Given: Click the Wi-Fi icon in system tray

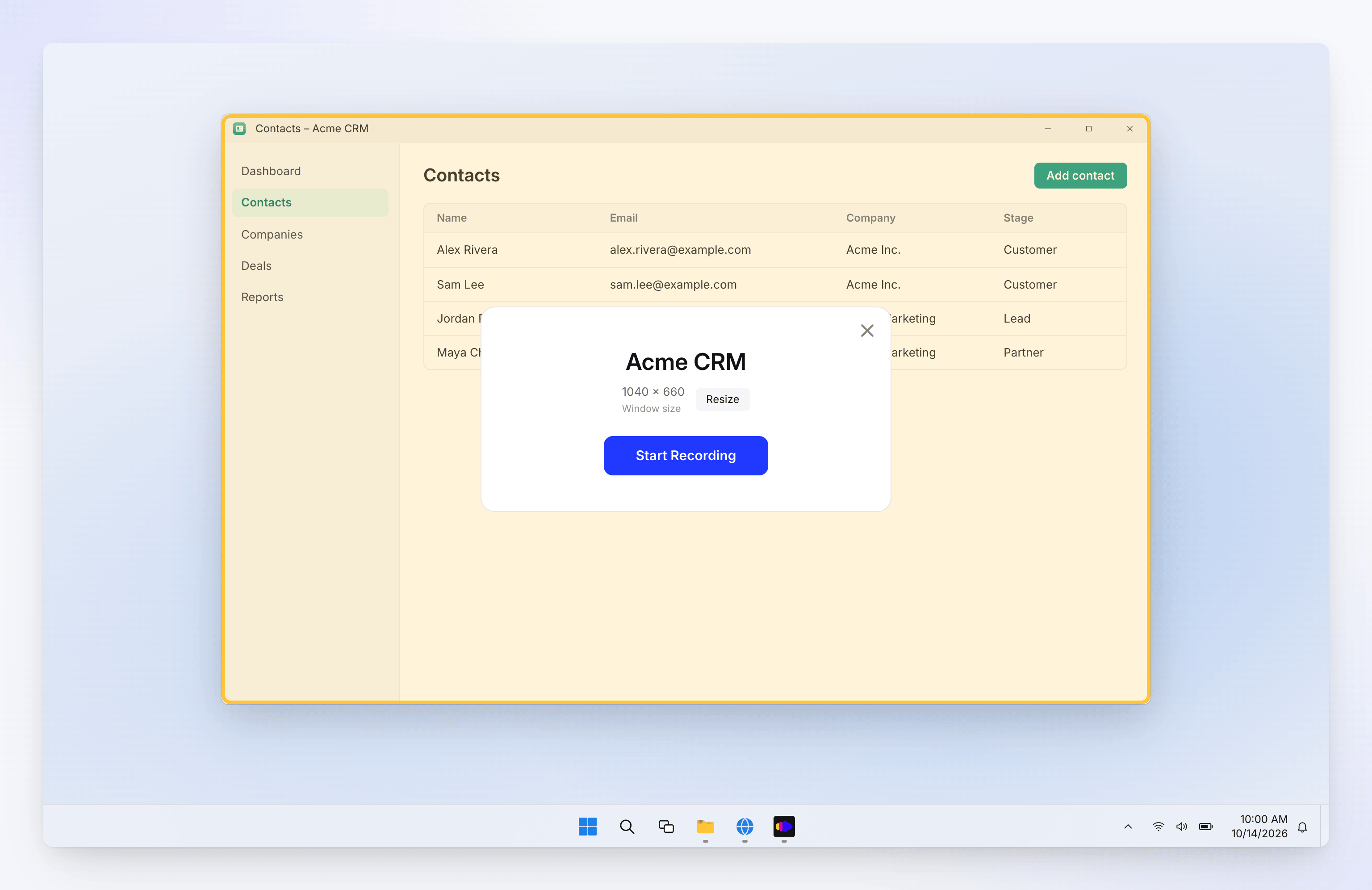Looking at the screenshot, I should point(1158,827).
